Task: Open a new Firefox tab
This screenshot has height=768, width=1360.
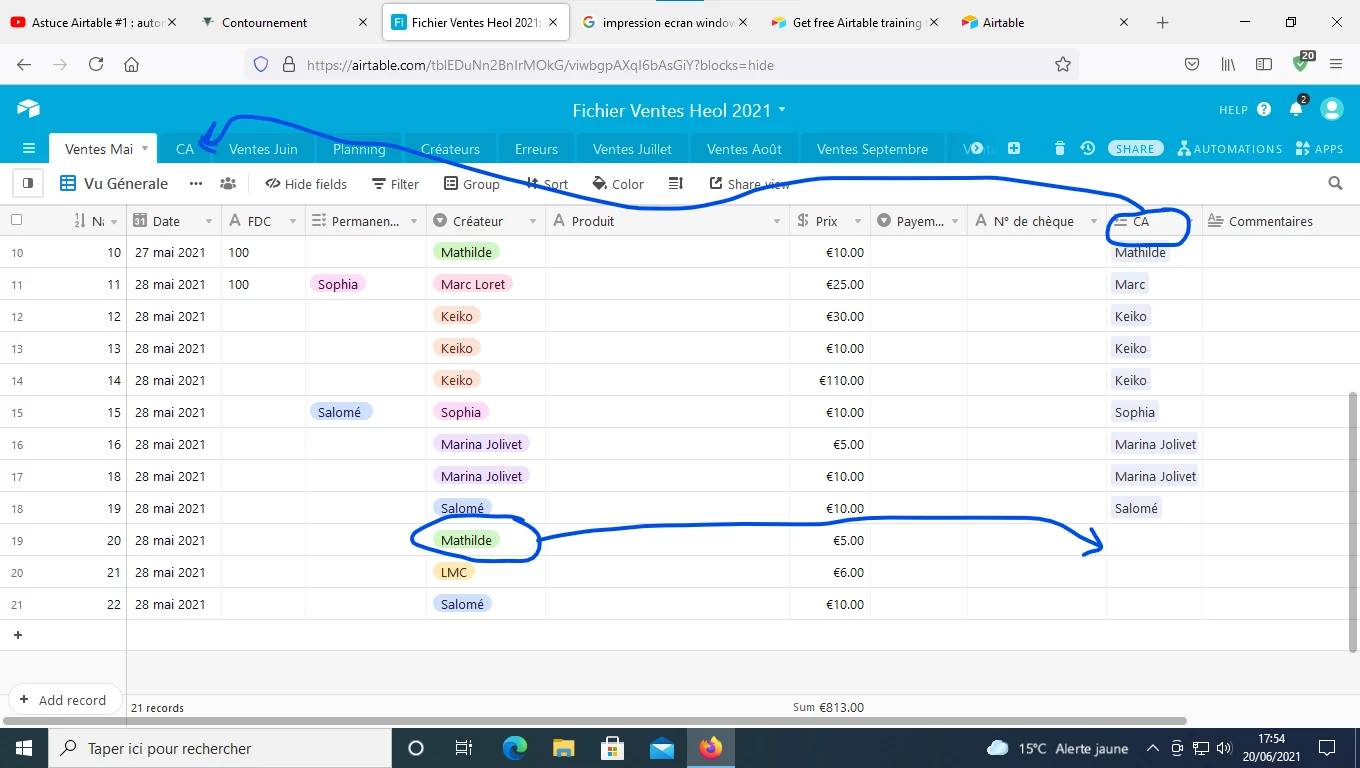Action: [x=1162, y=22]
